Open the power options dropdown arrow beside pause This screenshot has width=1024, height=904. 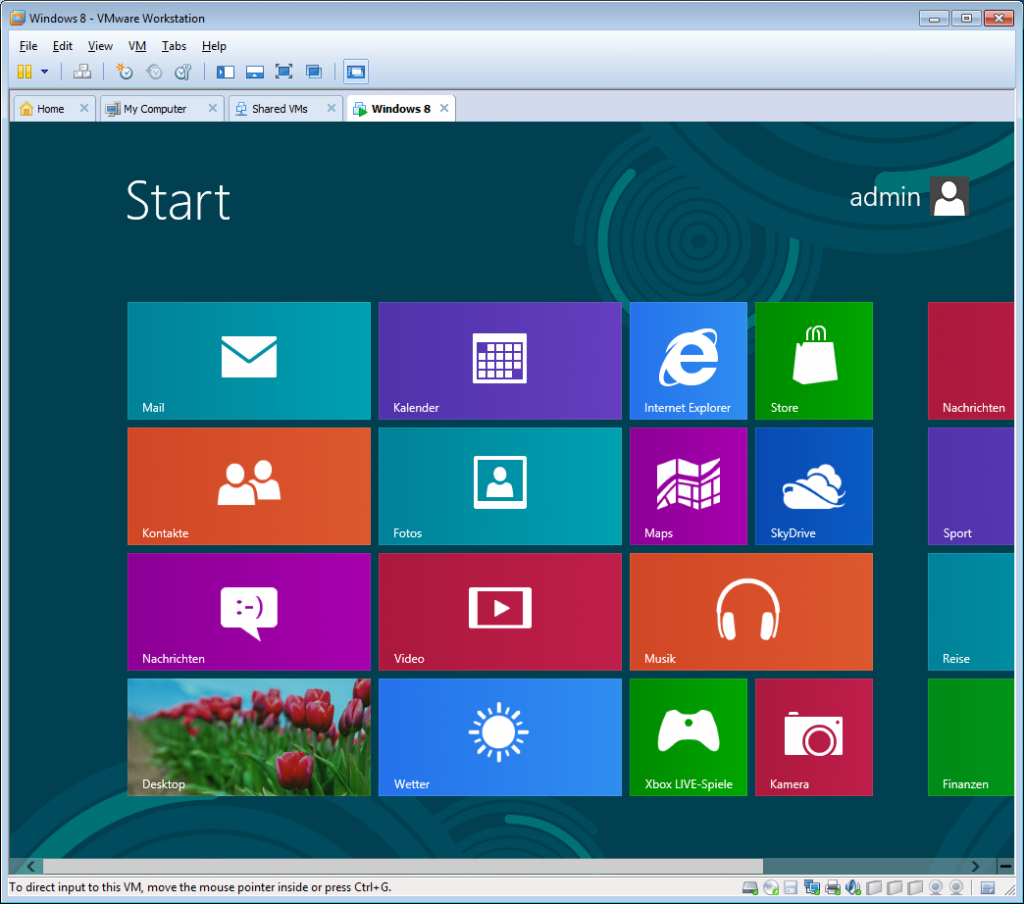pos(44,72)
